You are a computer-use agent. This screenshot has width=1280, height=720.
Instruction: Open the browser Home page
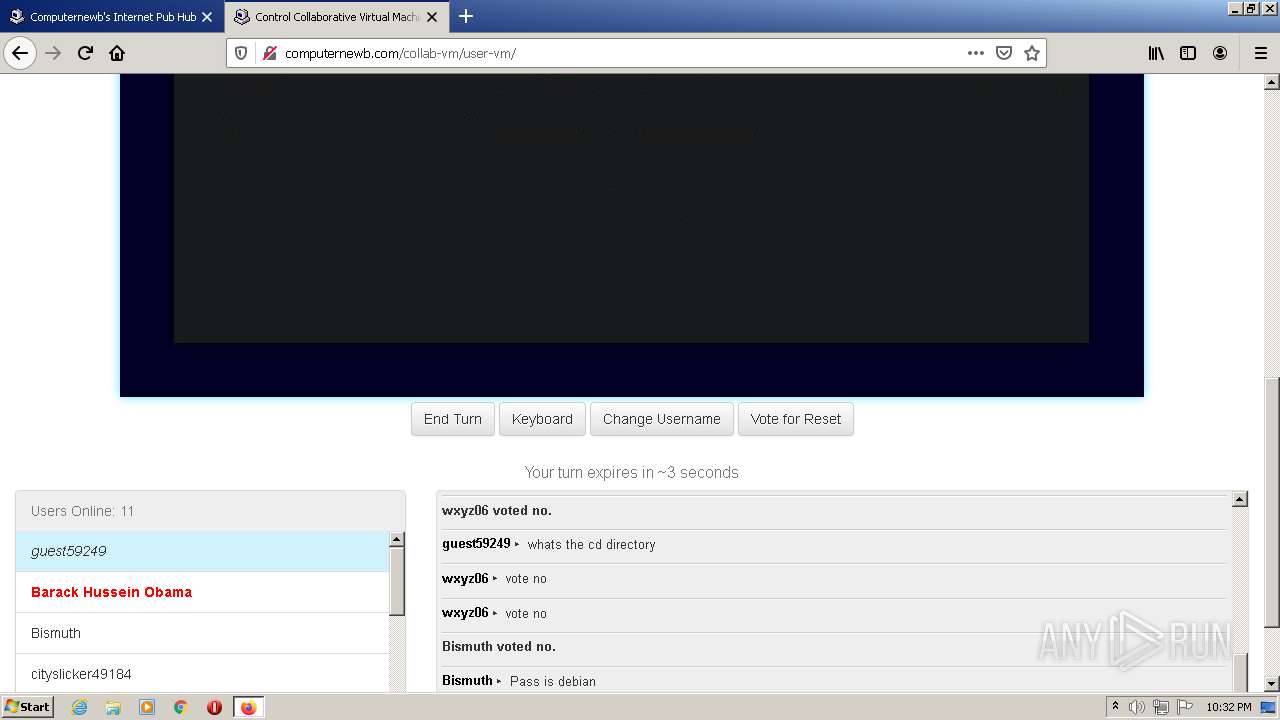(117, 53)
